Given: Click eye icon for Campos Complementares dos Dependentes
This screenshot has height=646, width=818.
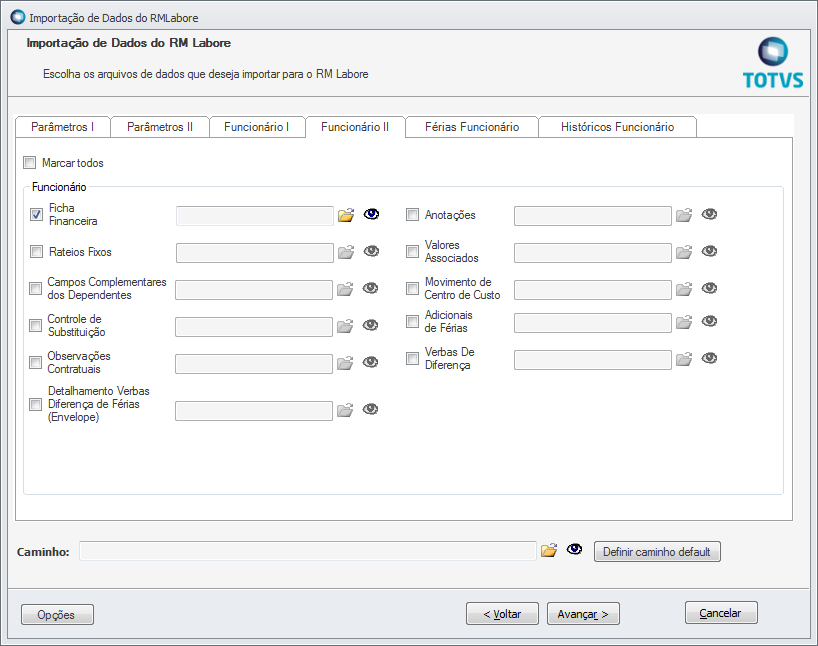Looking at the screenshot, I should [x=370, y=288].
